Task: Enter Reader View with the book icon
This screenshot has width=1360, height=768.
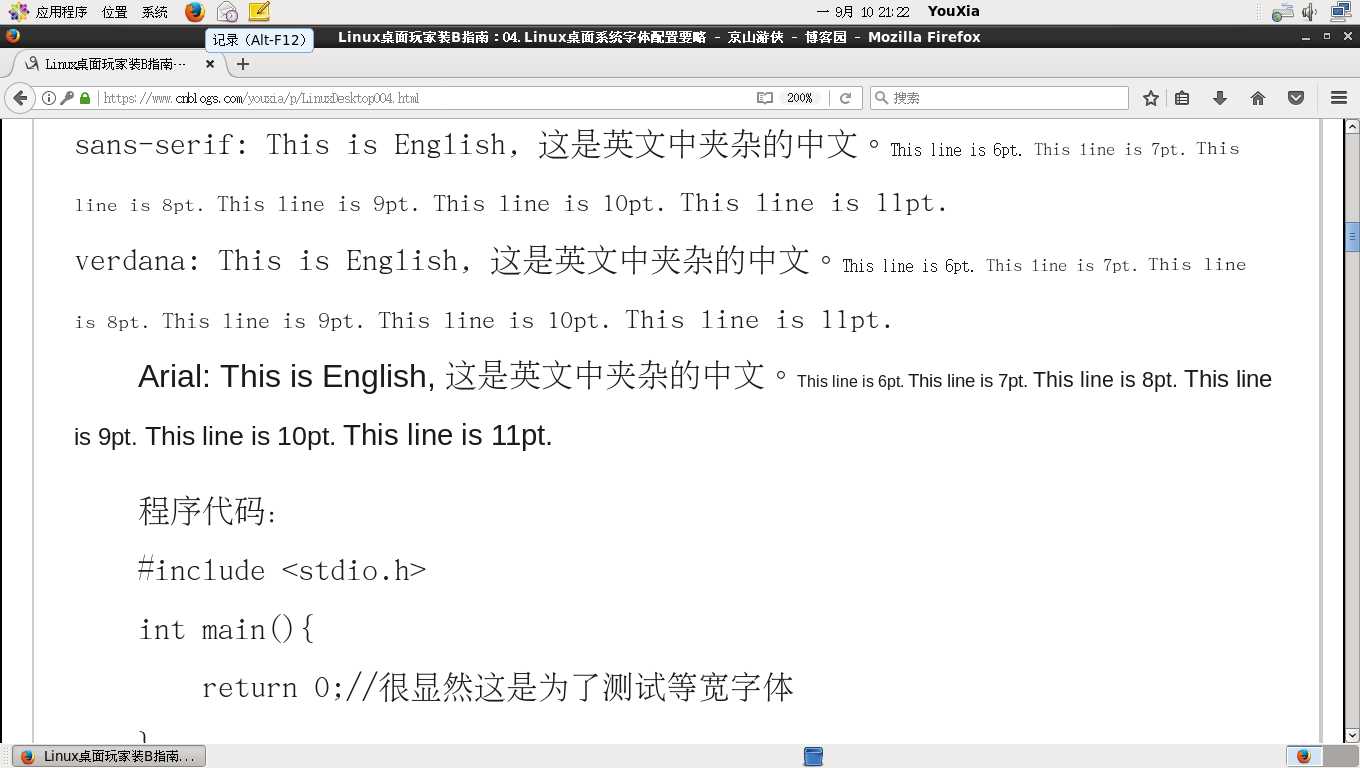Action: [x=765, y=98]
